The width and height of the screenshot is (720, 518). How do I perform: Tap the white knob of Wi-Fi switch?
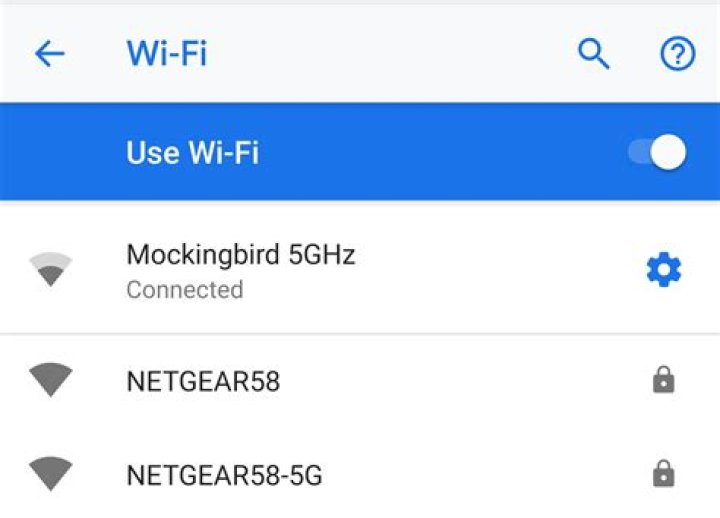(669, 152)
